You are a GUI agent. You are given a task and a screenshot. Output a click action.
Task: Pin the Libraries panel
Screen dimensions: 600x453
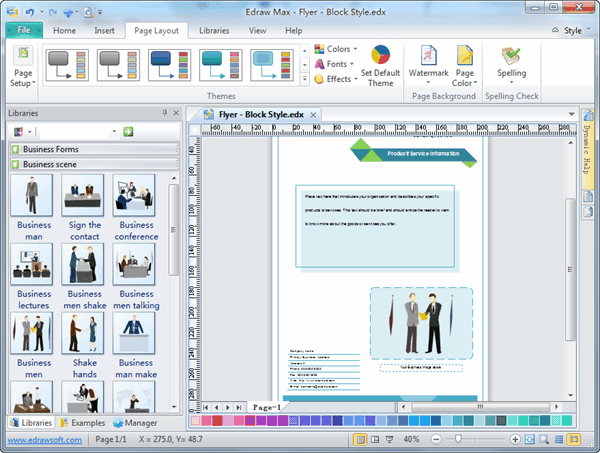click(x=165, y=114)
